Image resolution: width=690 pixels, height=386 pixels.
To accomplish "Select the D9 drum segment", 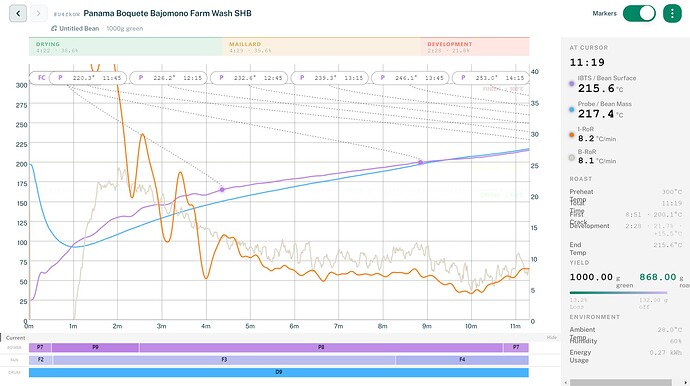I will point(279,372).
